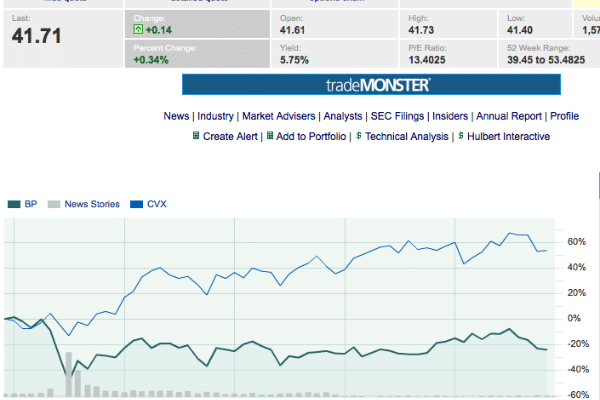Click the percent change +0.34%
The height and width of the screenshot is (400, 600).
(151, 60)
